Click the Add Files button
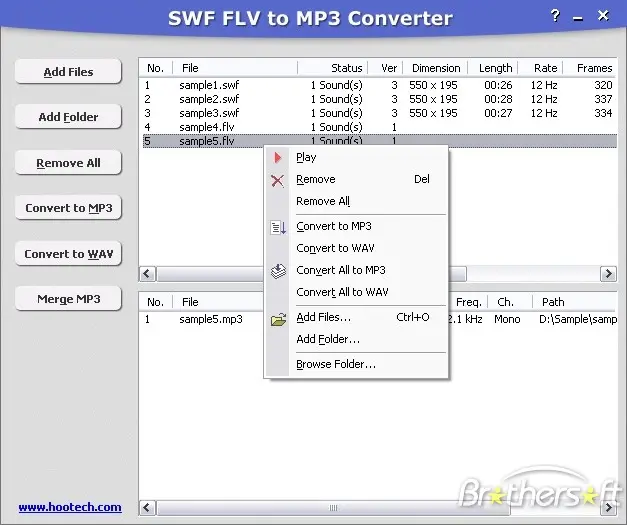This screenshot has width=627, height=525. coord(68,72)
